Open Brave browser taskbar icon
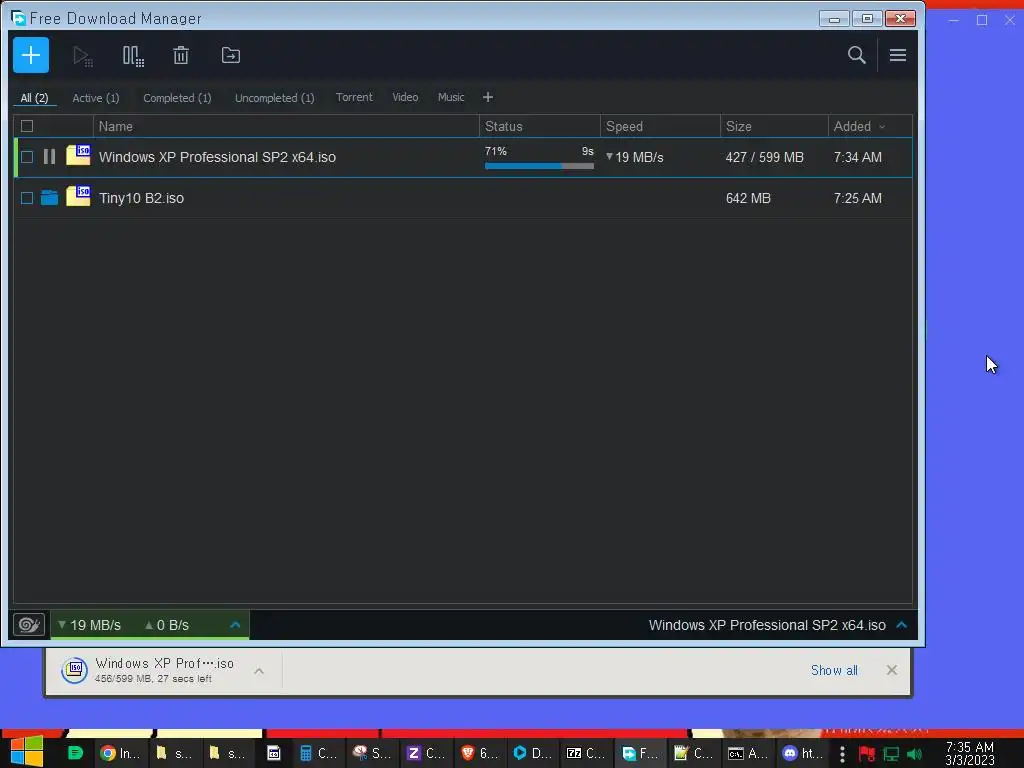 pos(480,753)
